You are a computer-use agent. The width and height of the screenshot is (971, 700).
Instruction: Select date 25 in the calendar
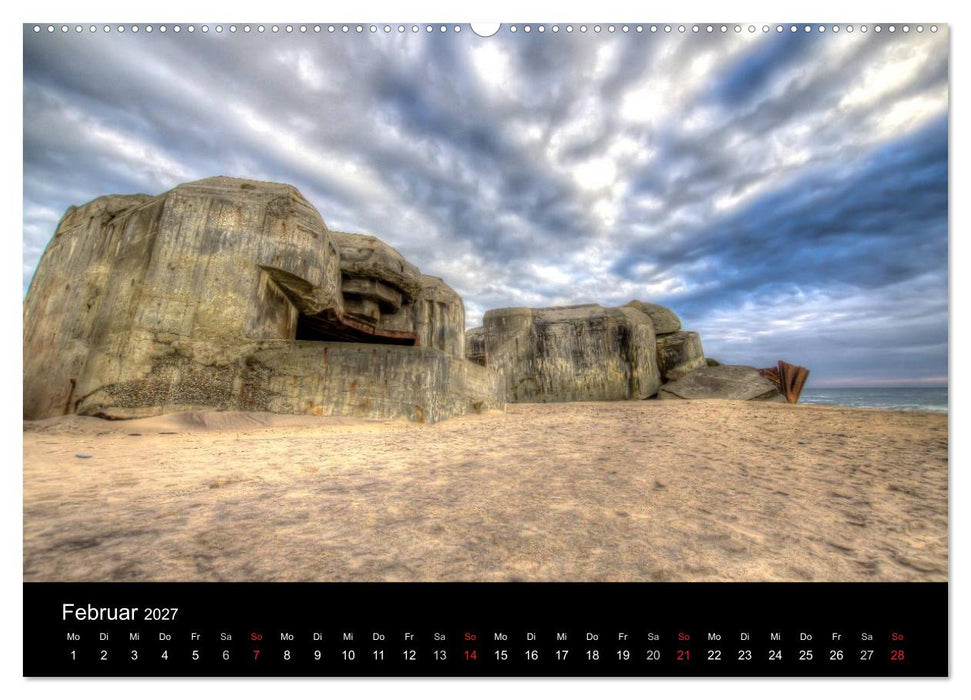tap(806, 655)
